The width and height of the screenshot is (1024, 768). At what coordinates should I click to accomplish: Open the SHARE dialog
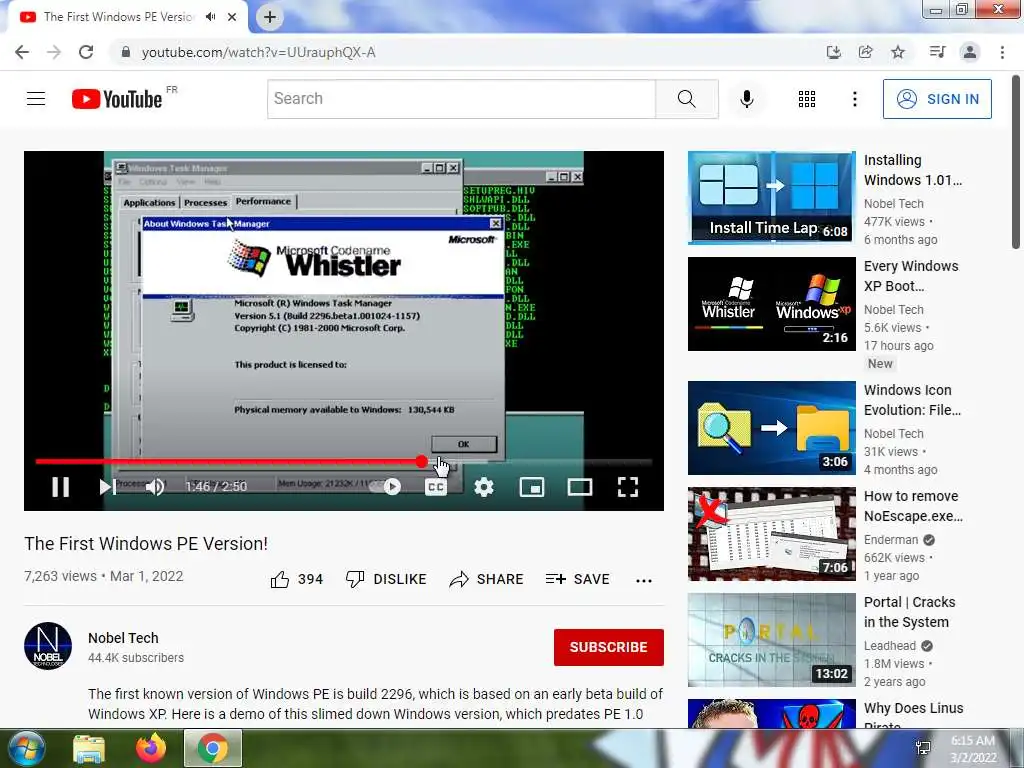487,579
